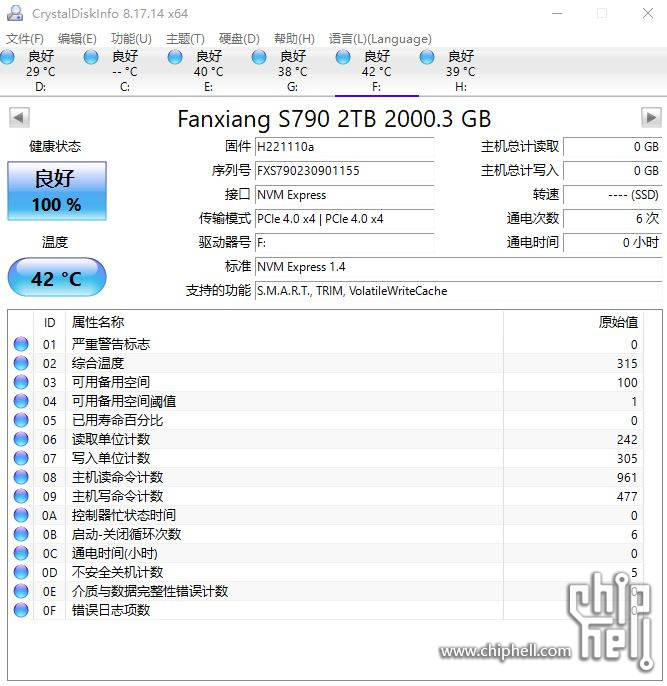
Task: Click the 属性名称 column header
Action: coord(284,323)
